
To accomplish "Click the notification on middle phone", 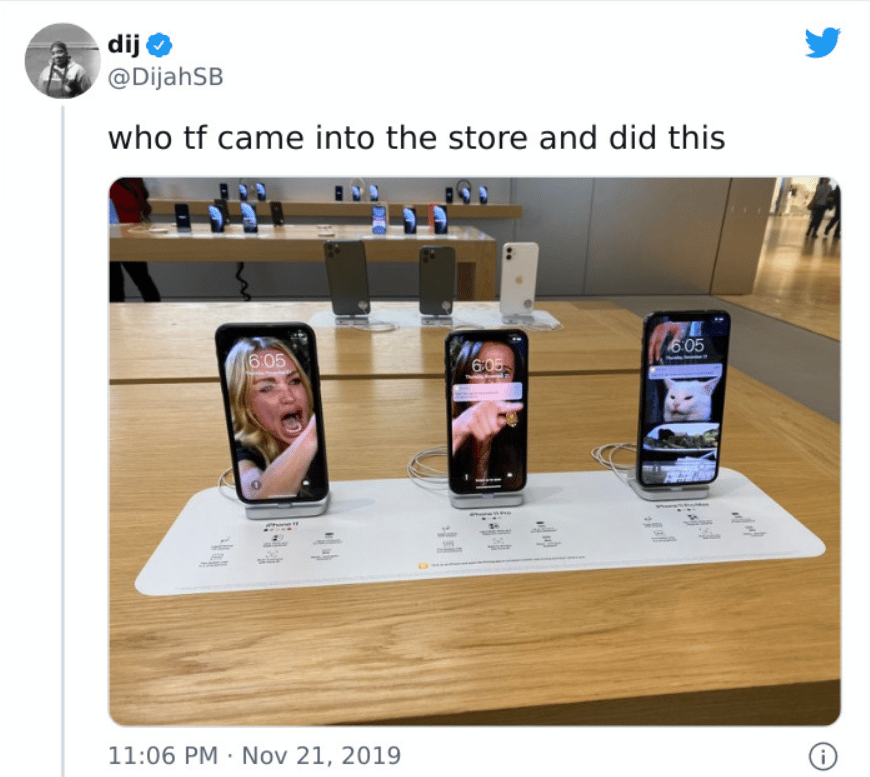I will (487, 392).
